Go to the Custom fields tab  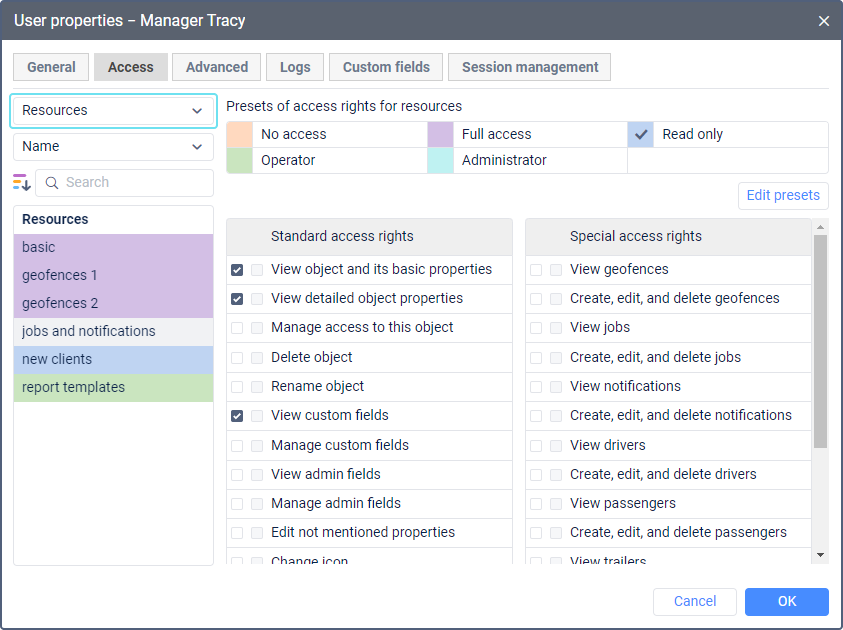386,67
